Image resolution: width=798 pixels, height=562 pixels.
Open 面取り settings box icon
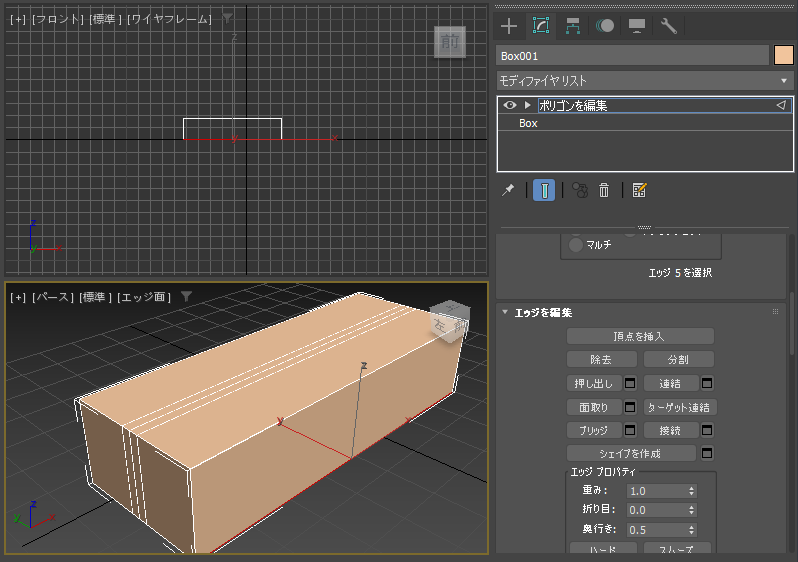(630, 407)
